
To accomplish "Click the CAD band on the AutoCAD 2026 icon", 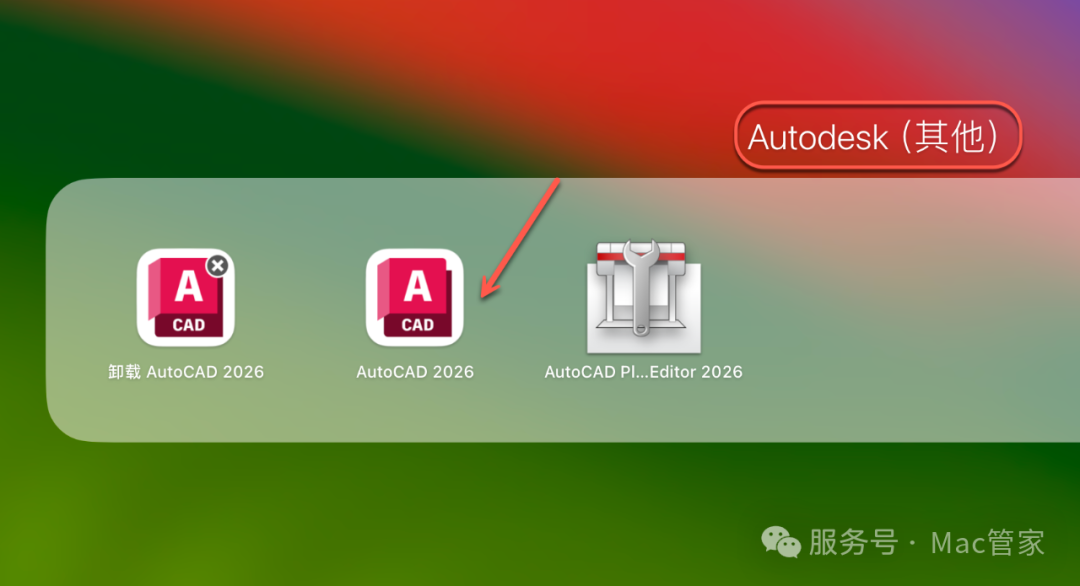I will point(417,324).
